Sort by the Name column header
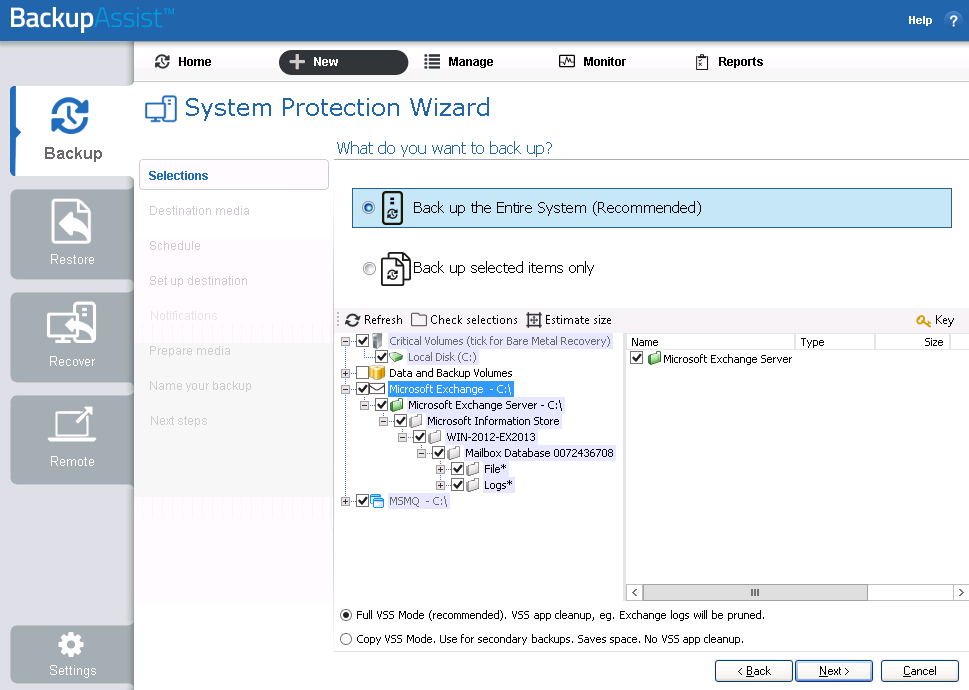Image resolution: width=969 pixels, height=690 pixels. point(711,342)
